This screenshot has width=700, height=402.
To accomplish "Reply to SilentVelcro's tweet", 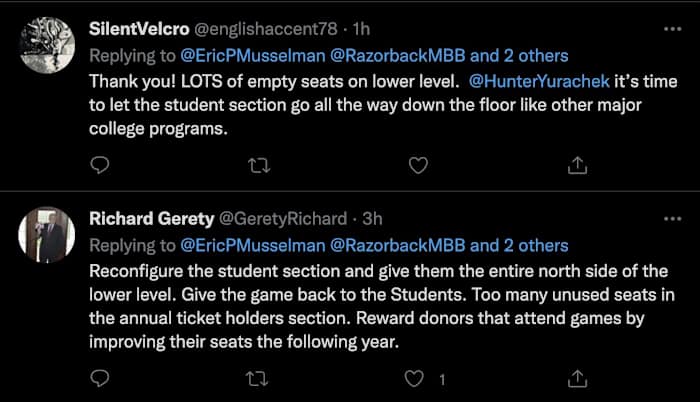I will pos(99,164).
